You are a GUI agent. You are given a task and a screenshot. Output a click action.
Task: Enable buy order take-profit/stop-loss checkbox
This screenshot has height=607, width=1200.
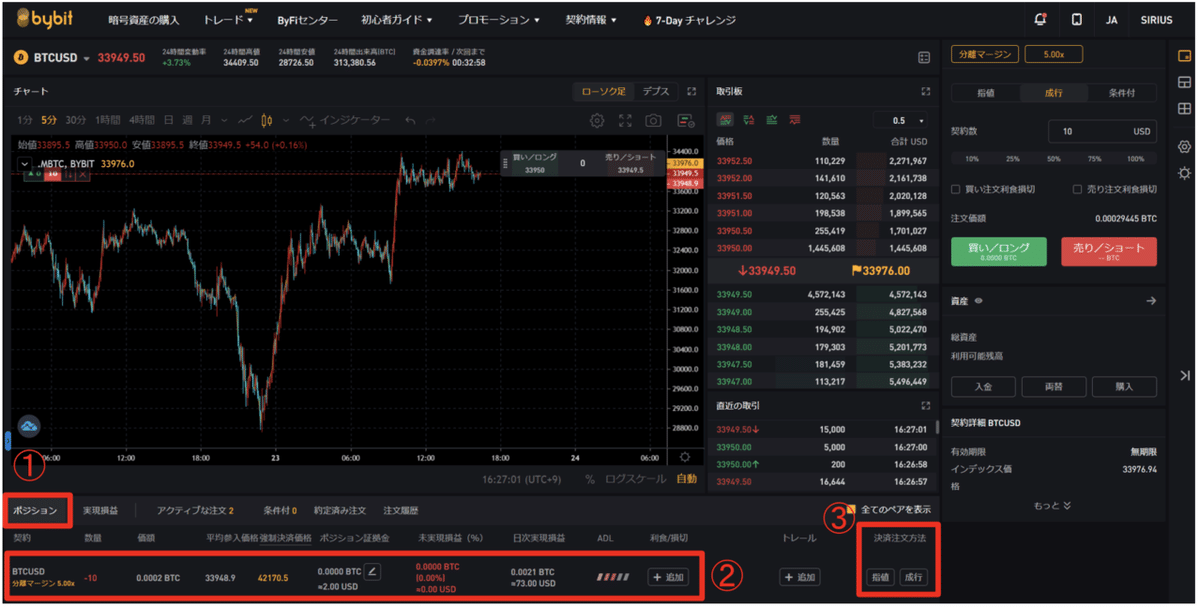pos(956,189)
